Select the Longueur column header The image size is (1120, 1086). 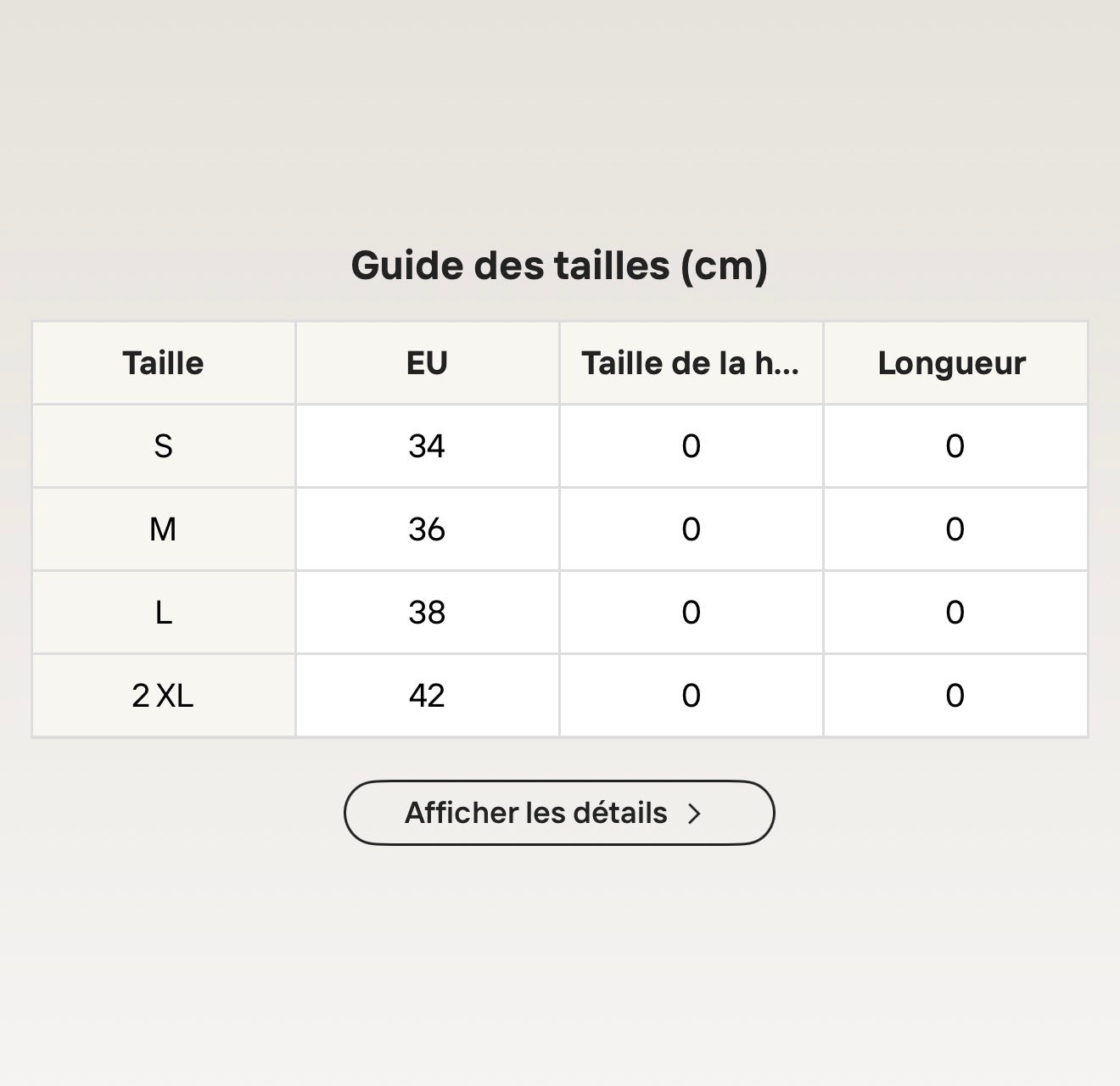coord(955,363)
